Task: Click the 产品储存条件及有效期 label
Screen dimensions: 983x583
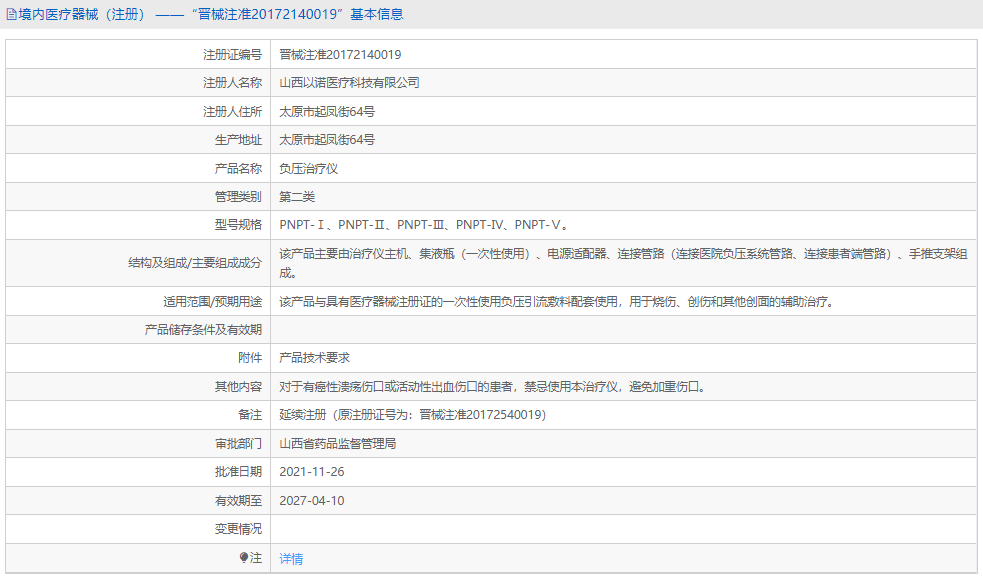Action: tap(203, 330)
